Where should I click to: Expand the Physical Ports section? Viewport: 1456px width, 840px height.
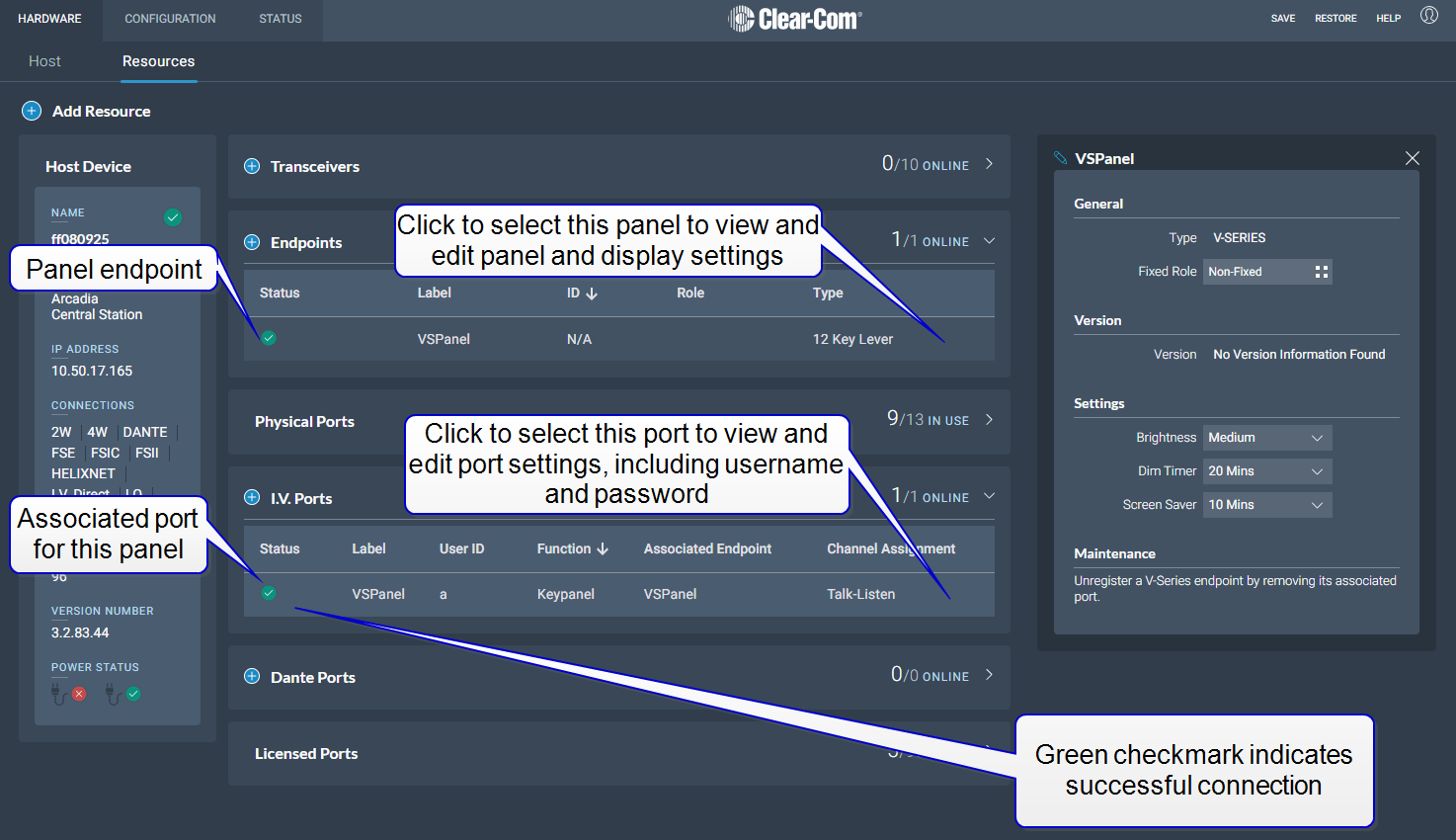click(x=989, y=420)
